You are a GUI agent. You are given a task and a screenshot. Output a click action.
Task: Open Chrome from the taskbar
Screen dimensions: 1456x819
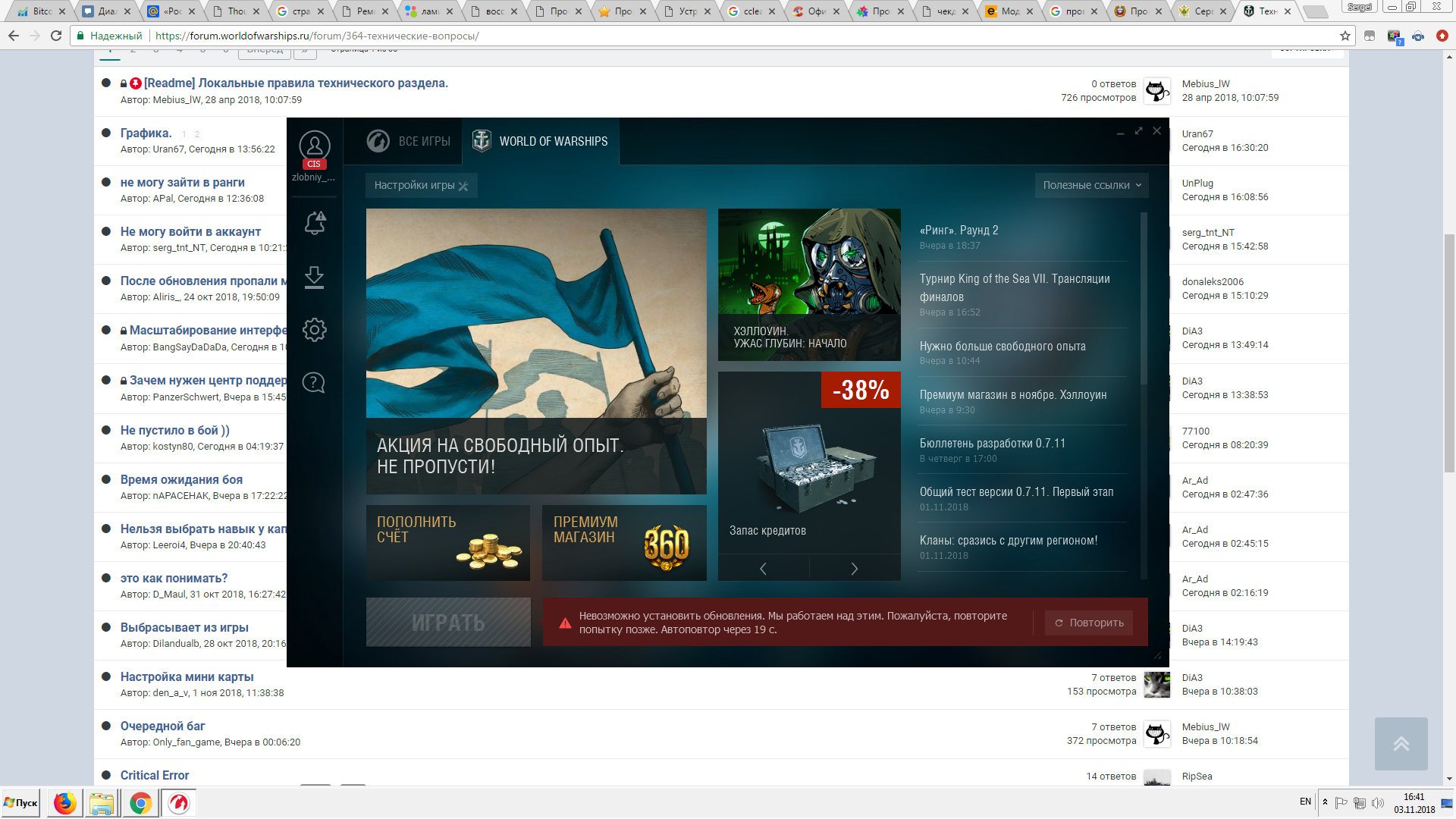(140, 803)
